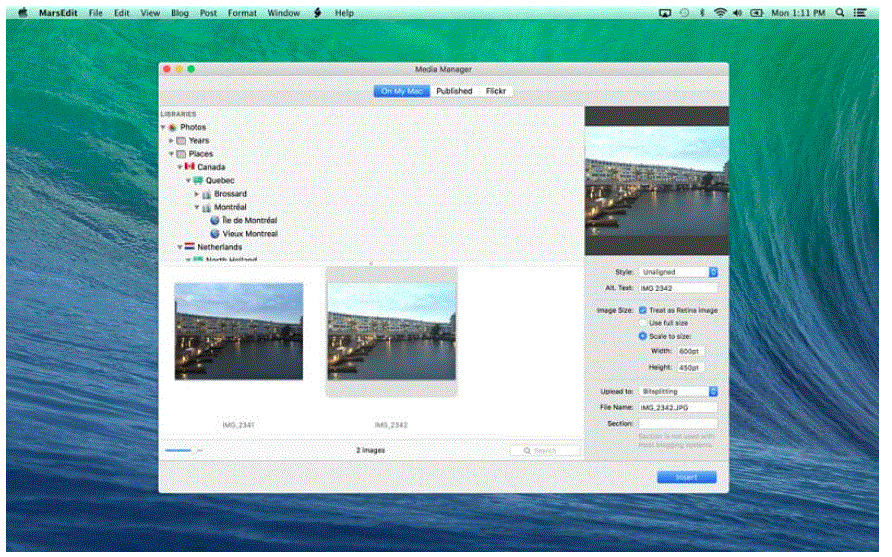892x557 pixels.
Task: Enable Treat as Retina image checkbox
Action: [643, 310]
